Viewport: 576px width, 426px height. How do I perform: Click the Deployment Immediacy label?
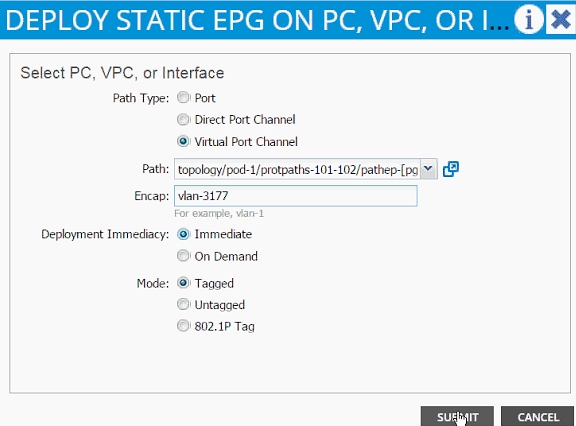(x=105, y=234)
